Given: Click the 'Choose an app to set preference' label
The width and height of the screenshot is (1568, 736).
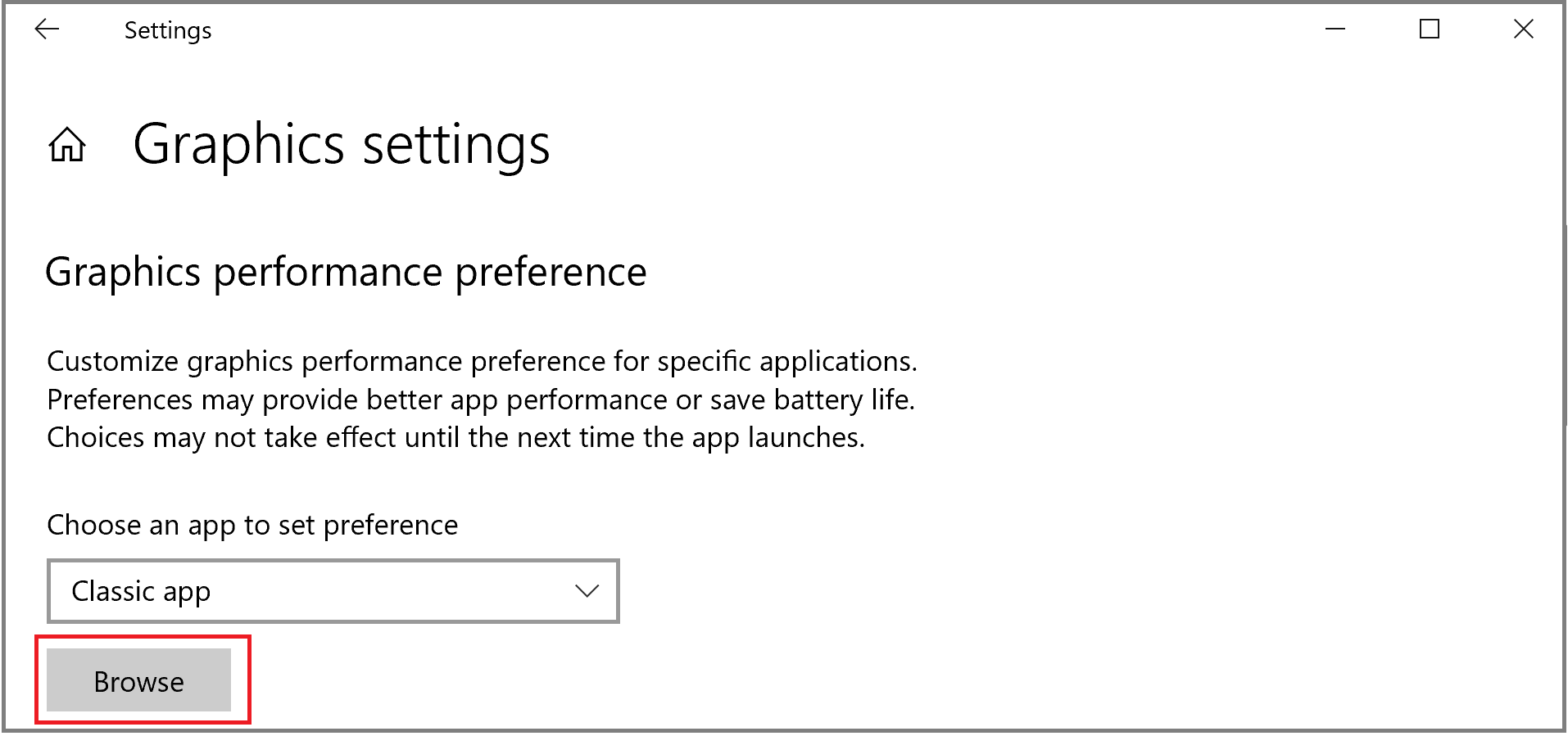Looking at the screenshot, I should click(x=252, y=525).
